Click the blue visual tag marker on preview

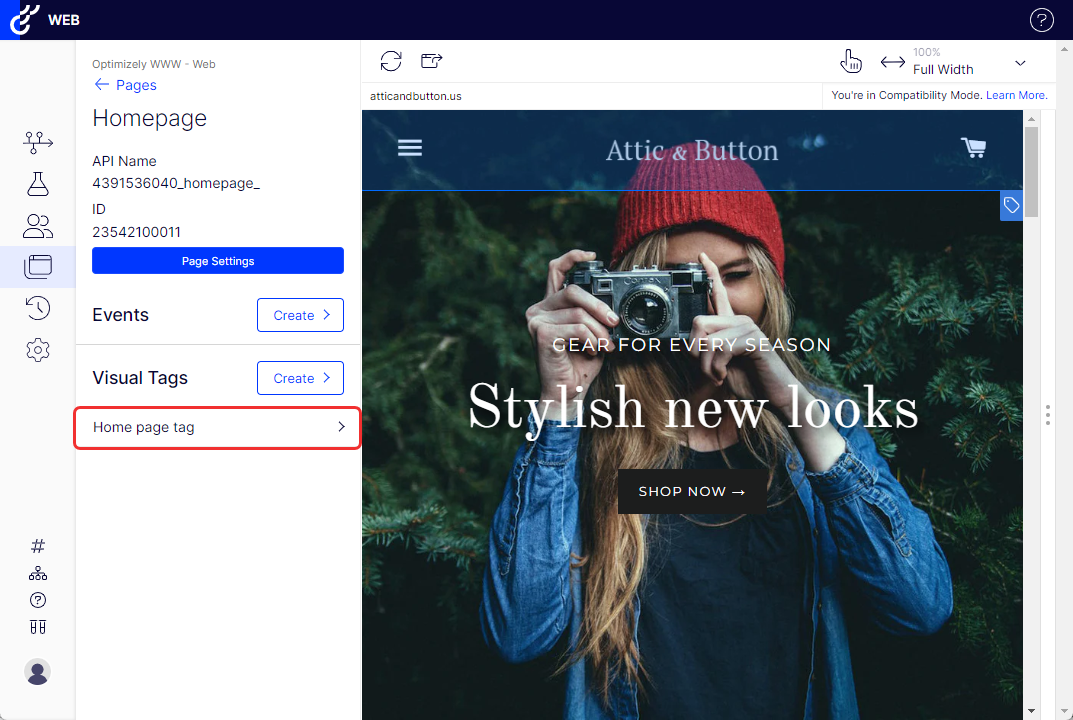click(1011, 205)
